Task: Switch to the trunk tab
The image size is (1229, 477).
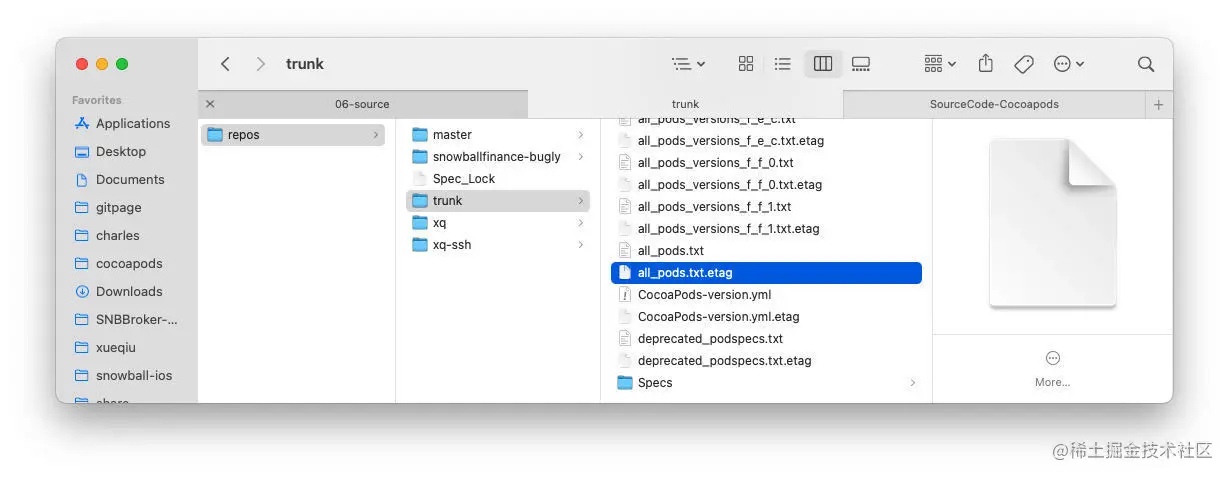Action: (685, 104)
